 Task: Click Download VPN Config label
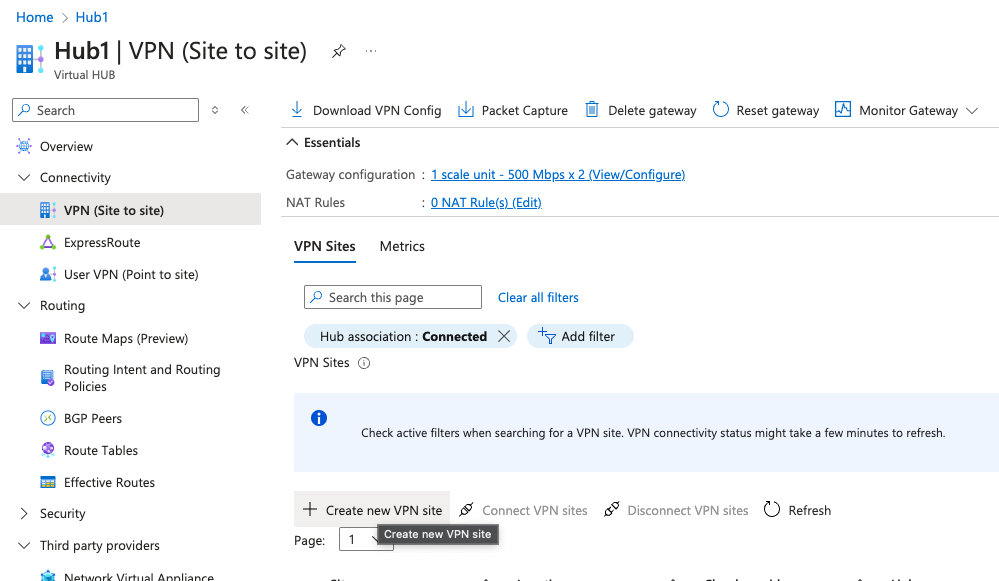(377, 111)
